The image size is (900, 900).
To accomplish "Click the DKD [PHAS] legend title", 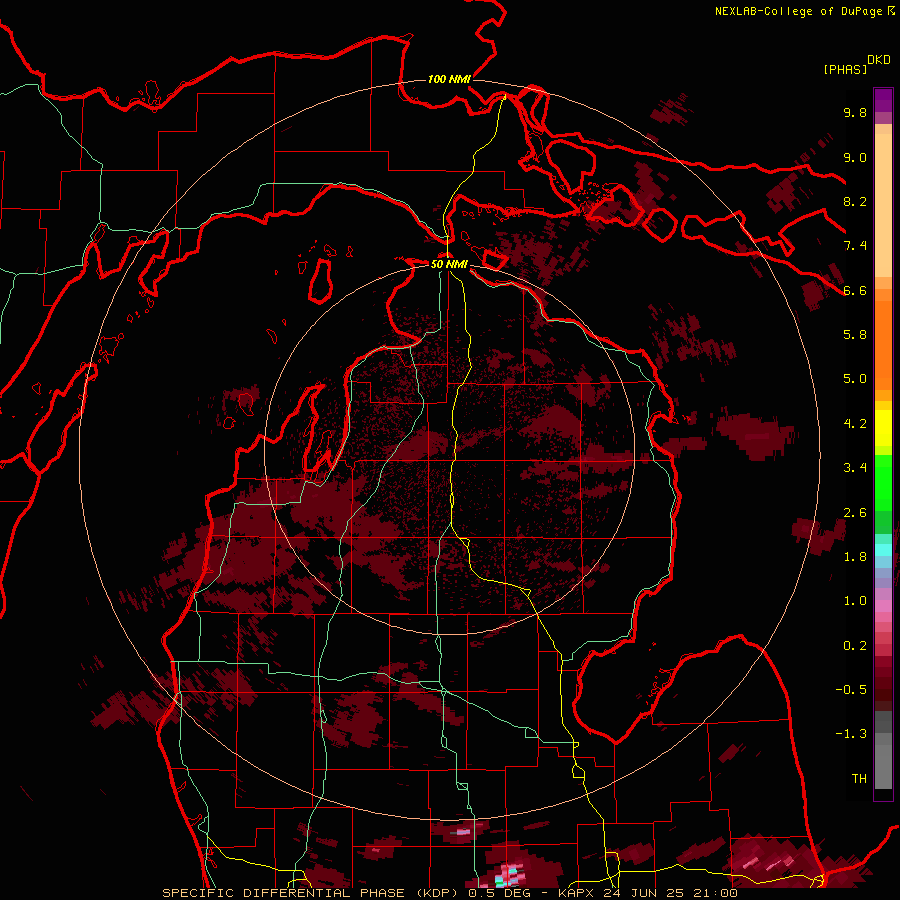I will [x=856, y=65].
